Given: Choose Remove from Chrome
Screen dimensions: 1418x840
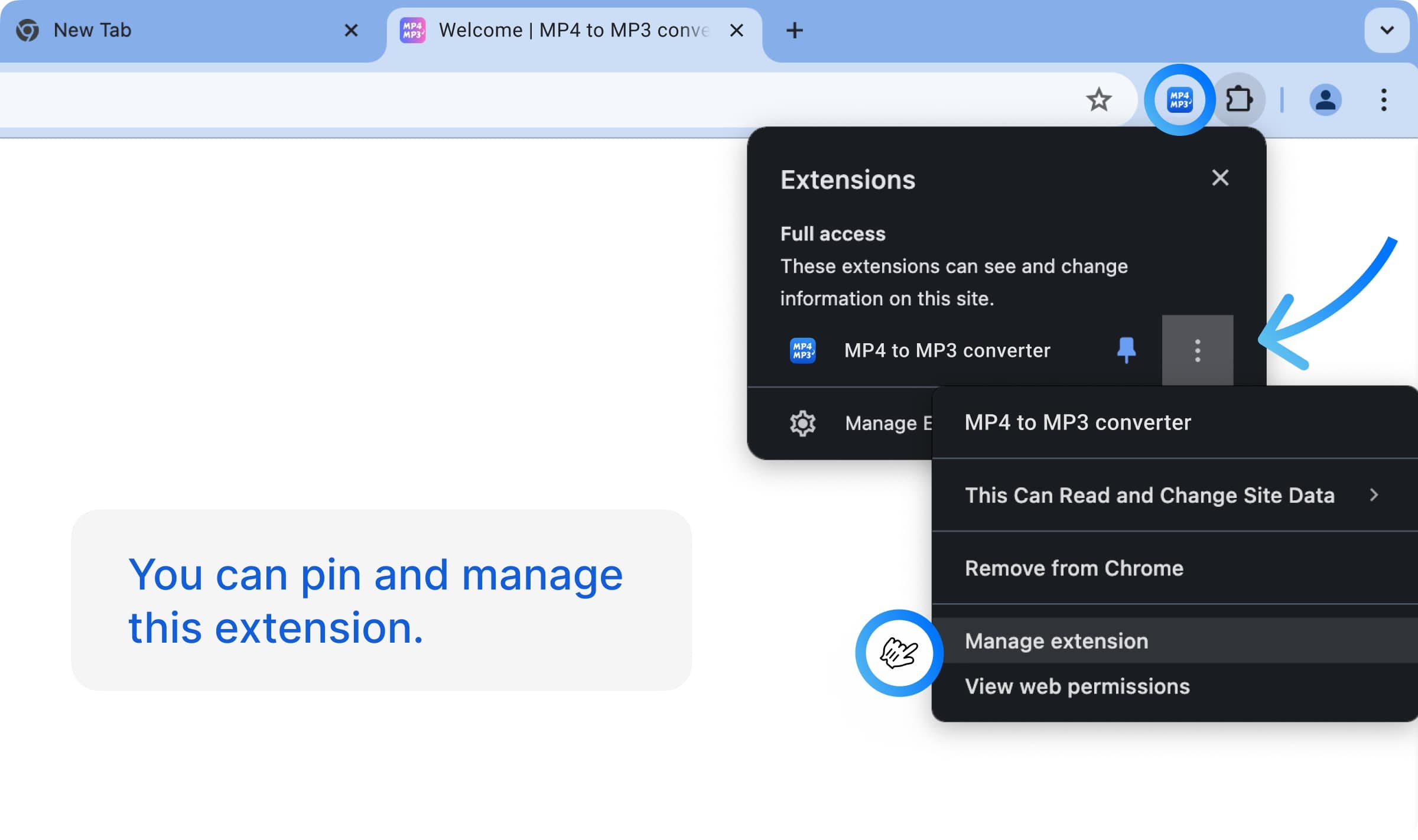Looking at the screenshot, I should pos(1175,568).
